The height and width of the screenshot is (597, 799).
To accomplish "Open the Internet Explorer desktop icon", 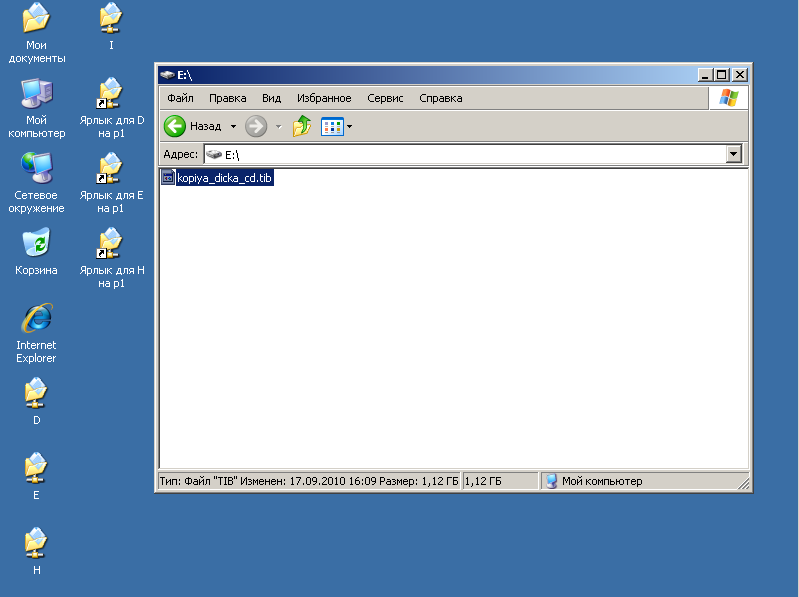I will pos(36,319).
